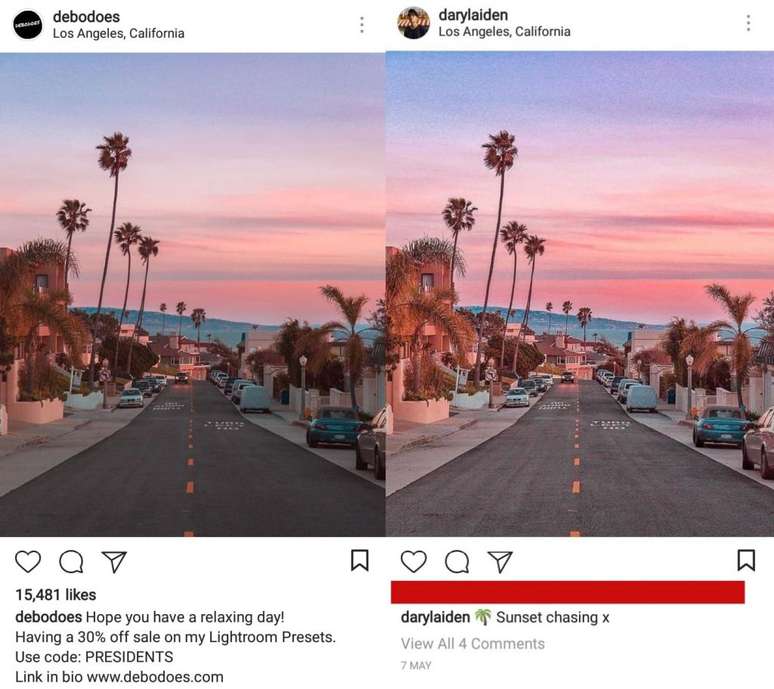This screenshot has width=774, height=689.
Task: Open Los Angeles location under debodoes
Action: coord(118,33)
